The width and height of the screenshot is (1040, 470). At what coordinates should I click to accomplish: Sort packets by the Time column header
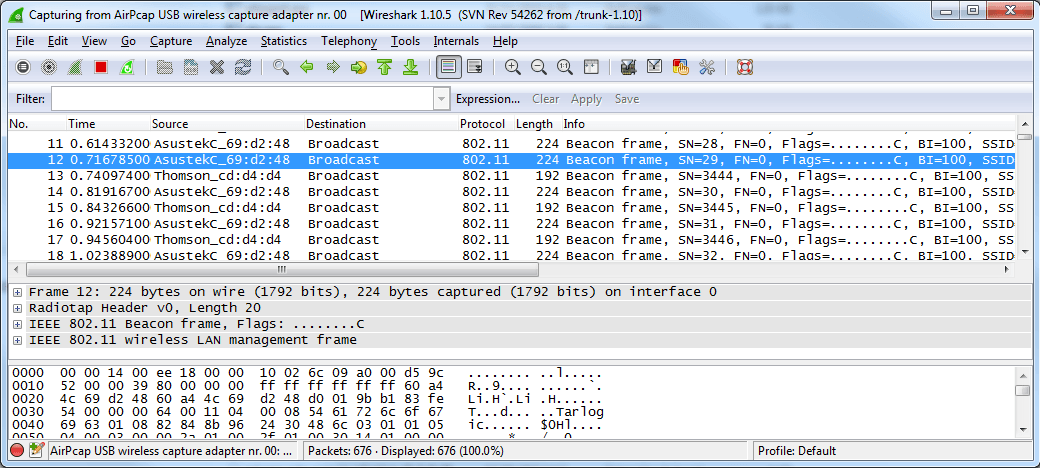coord(108,124)
